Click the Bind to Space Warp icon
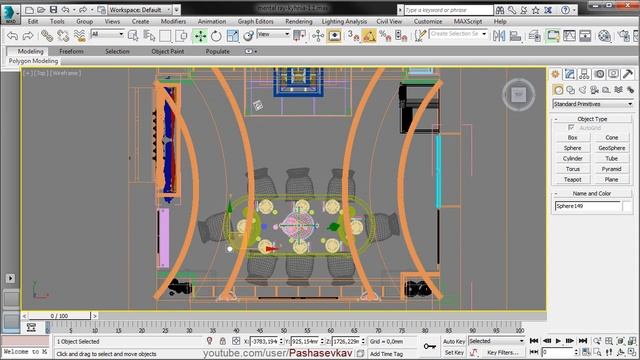 tap(80, 36)
